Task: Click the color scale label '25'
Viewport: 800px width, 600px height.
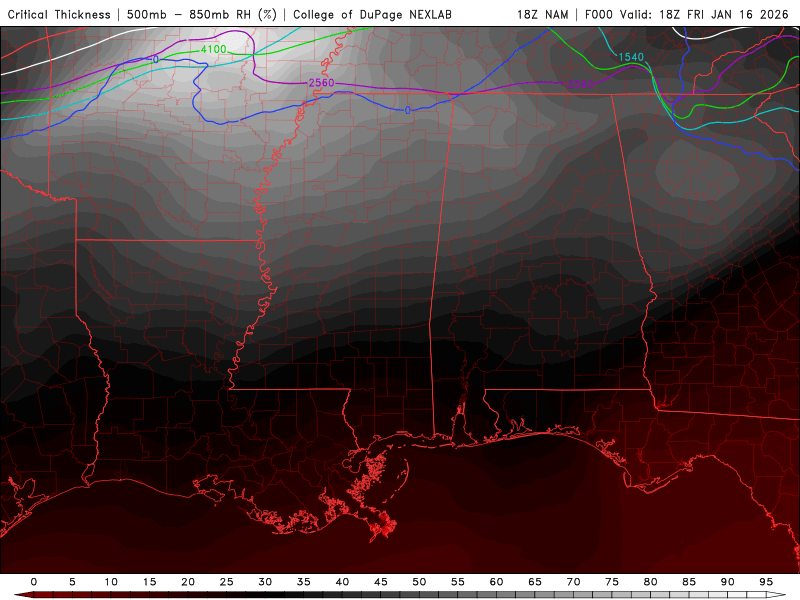Action: [227, 582]
